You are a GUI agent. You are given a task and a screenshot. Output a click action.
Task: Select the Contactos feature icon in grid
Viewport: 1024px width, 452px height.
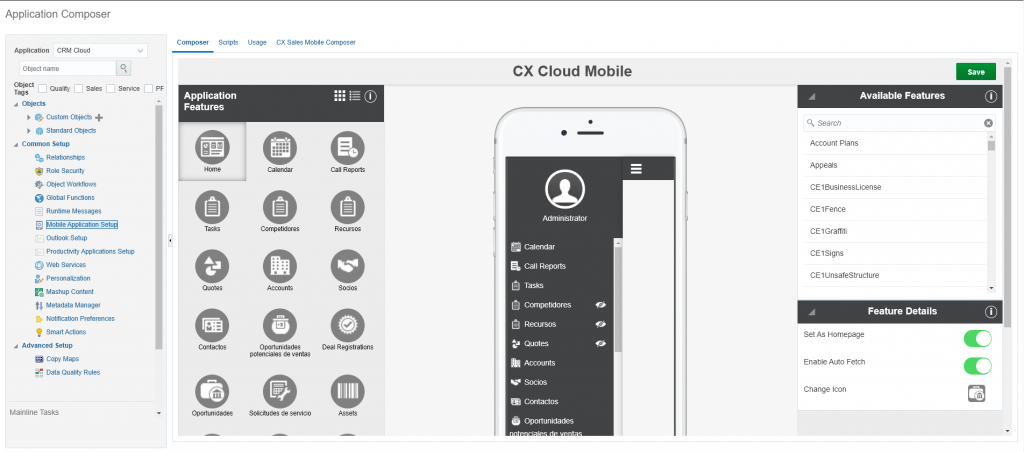click(x=212, y=325)
